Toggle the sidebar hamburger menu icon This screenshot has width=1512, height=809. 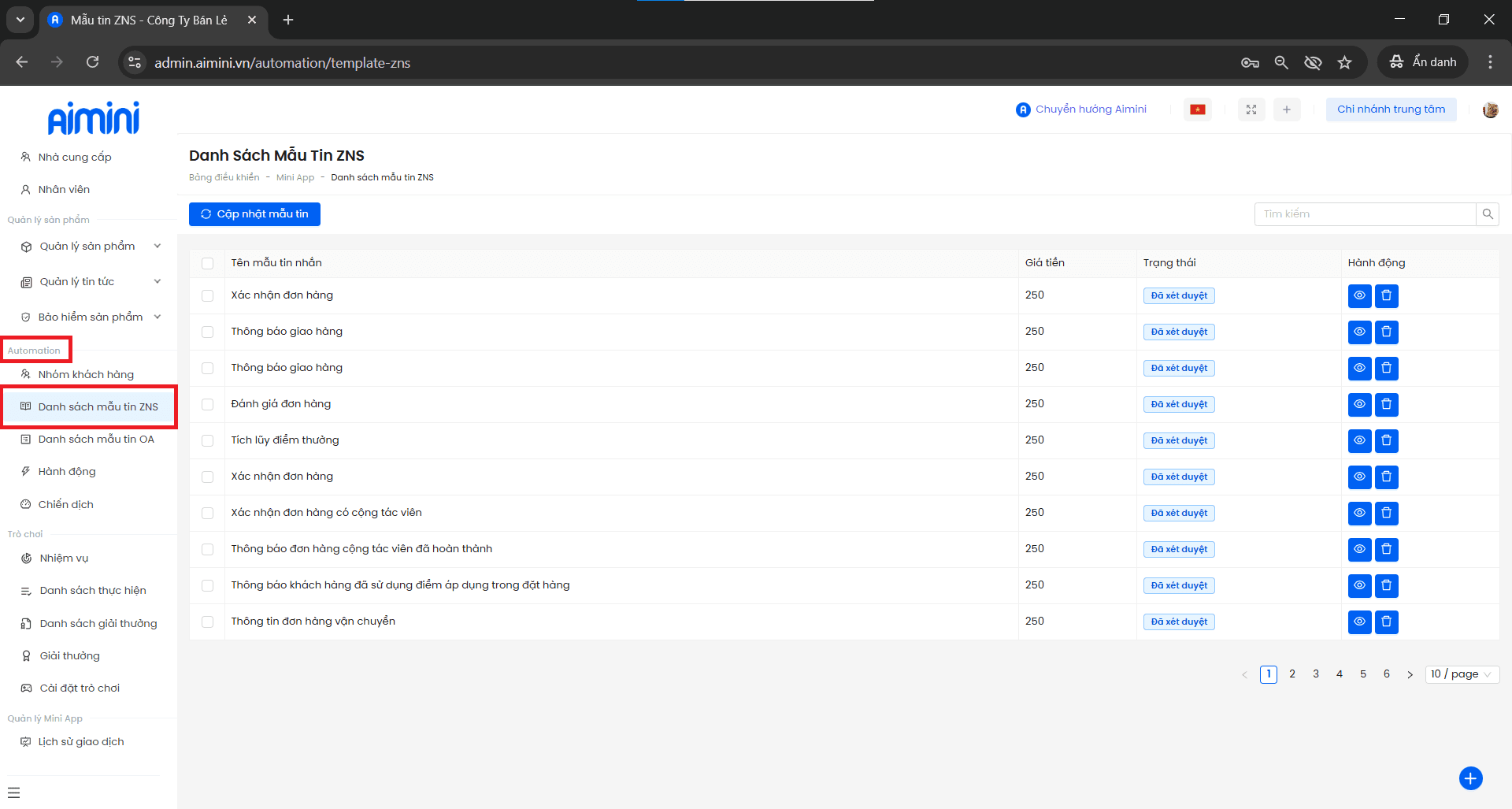click(x=14, y=792)
